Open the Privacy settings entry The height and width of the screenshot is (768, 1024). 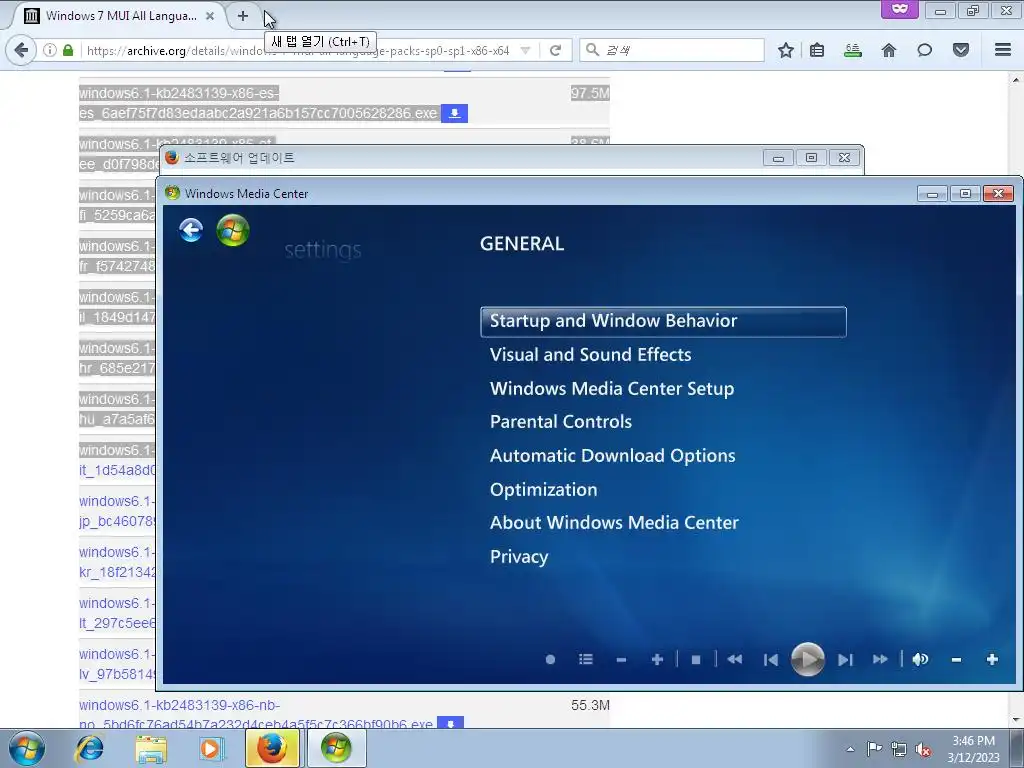(519, 557)
